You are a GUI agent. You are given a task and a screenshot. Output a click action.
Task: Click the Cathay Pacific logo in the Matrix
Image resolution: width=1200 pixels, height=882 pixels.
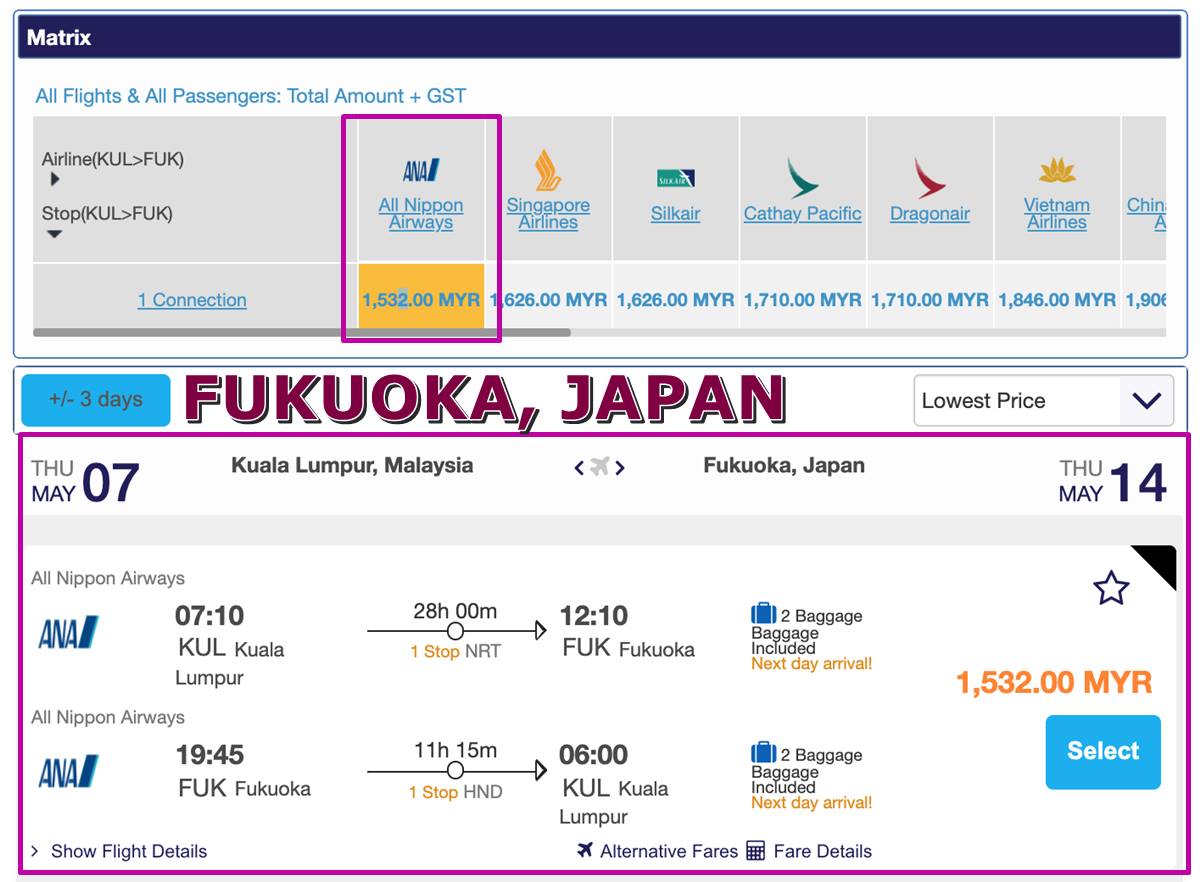[802, 177]
